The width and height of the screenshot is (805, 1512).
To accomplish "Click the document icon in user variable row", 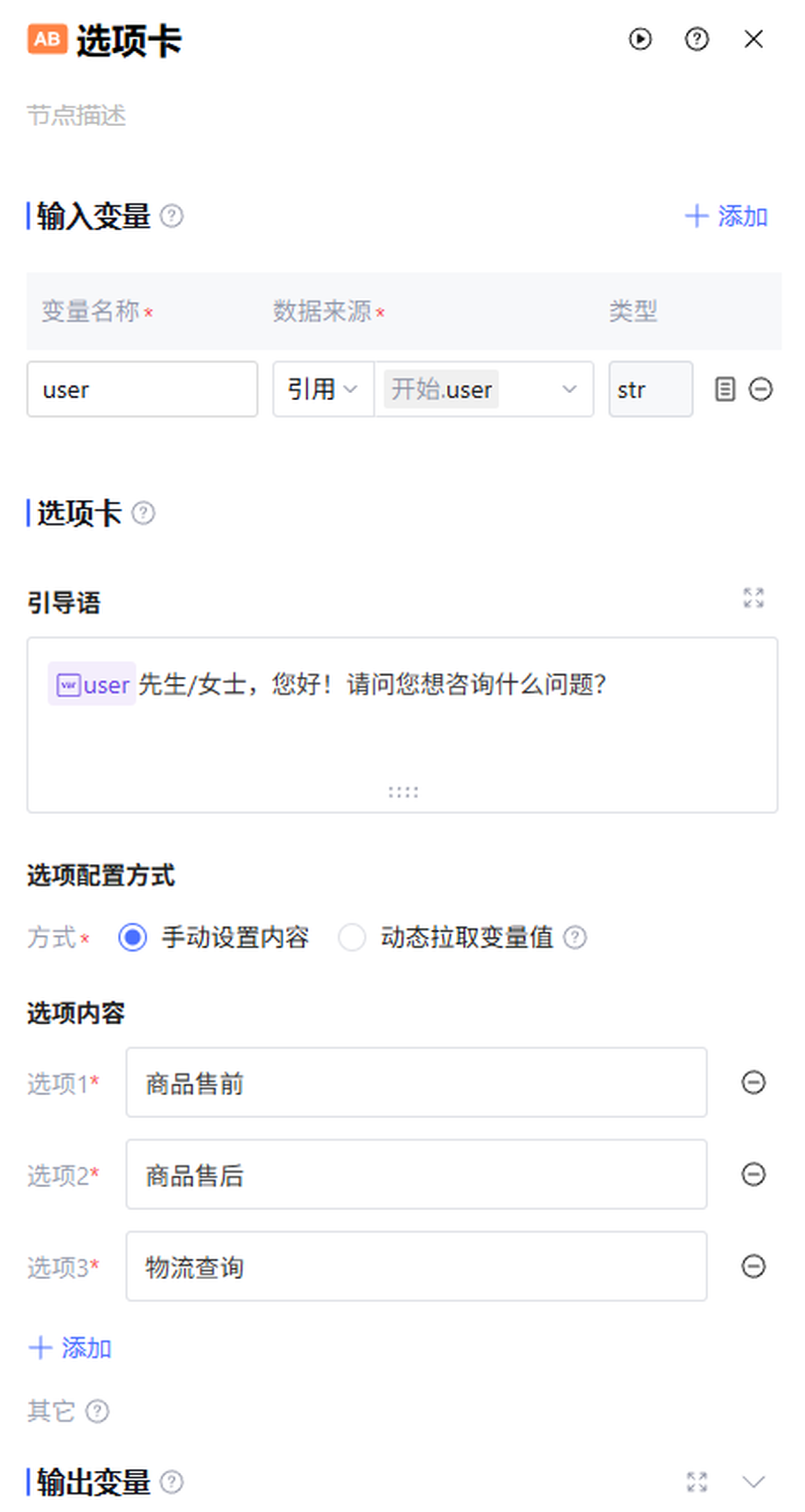I will (x=725, y=389).
